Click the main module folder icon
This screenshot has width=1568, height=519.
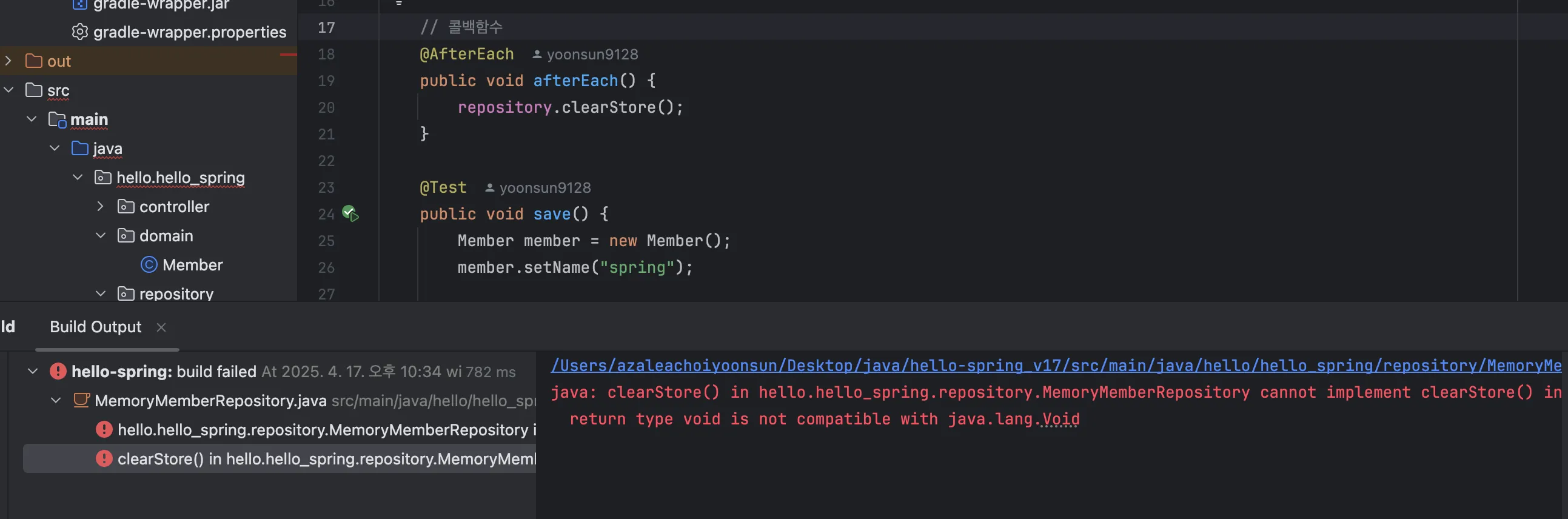pos(57,119)
